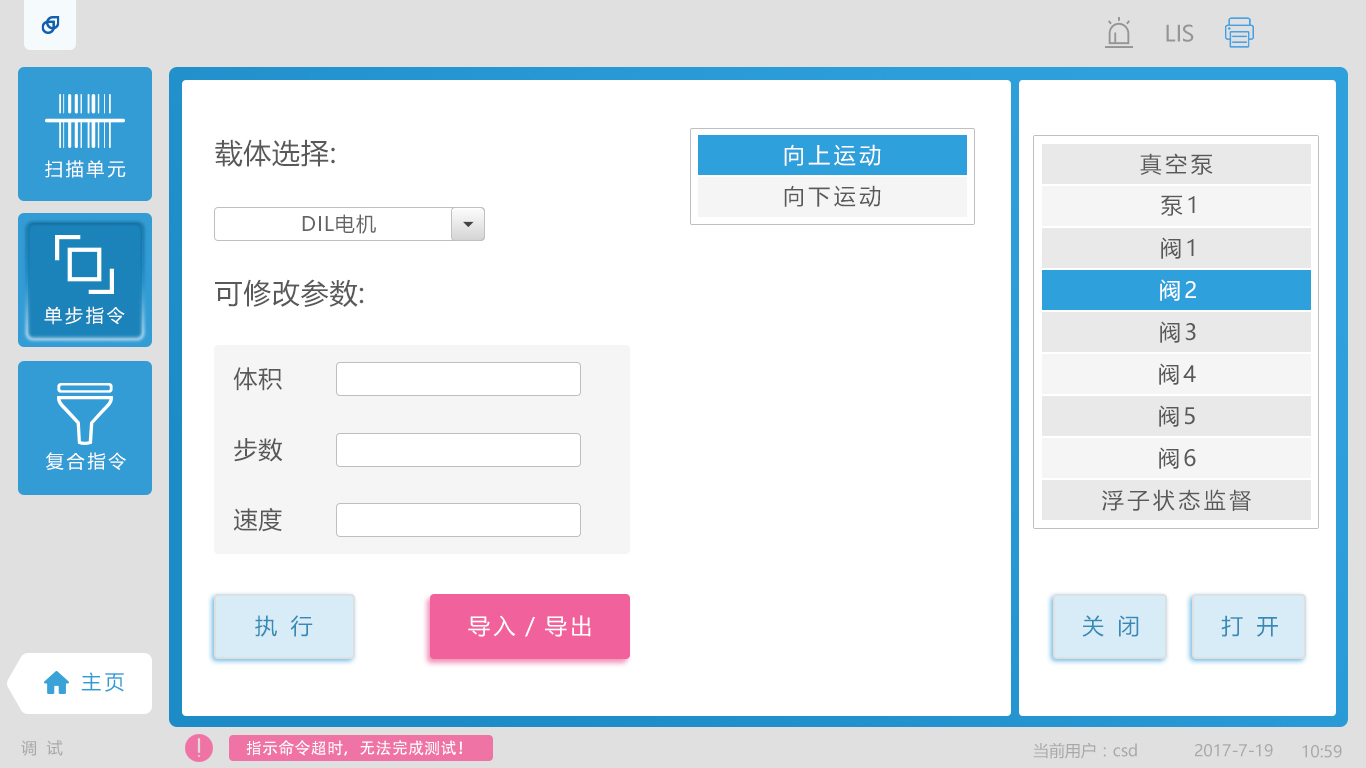Image resolution: width=1366 pixels, height=768 pixels.
Task: Expand the 载体选择 dropdown arrow
Action: coord(468,225)
